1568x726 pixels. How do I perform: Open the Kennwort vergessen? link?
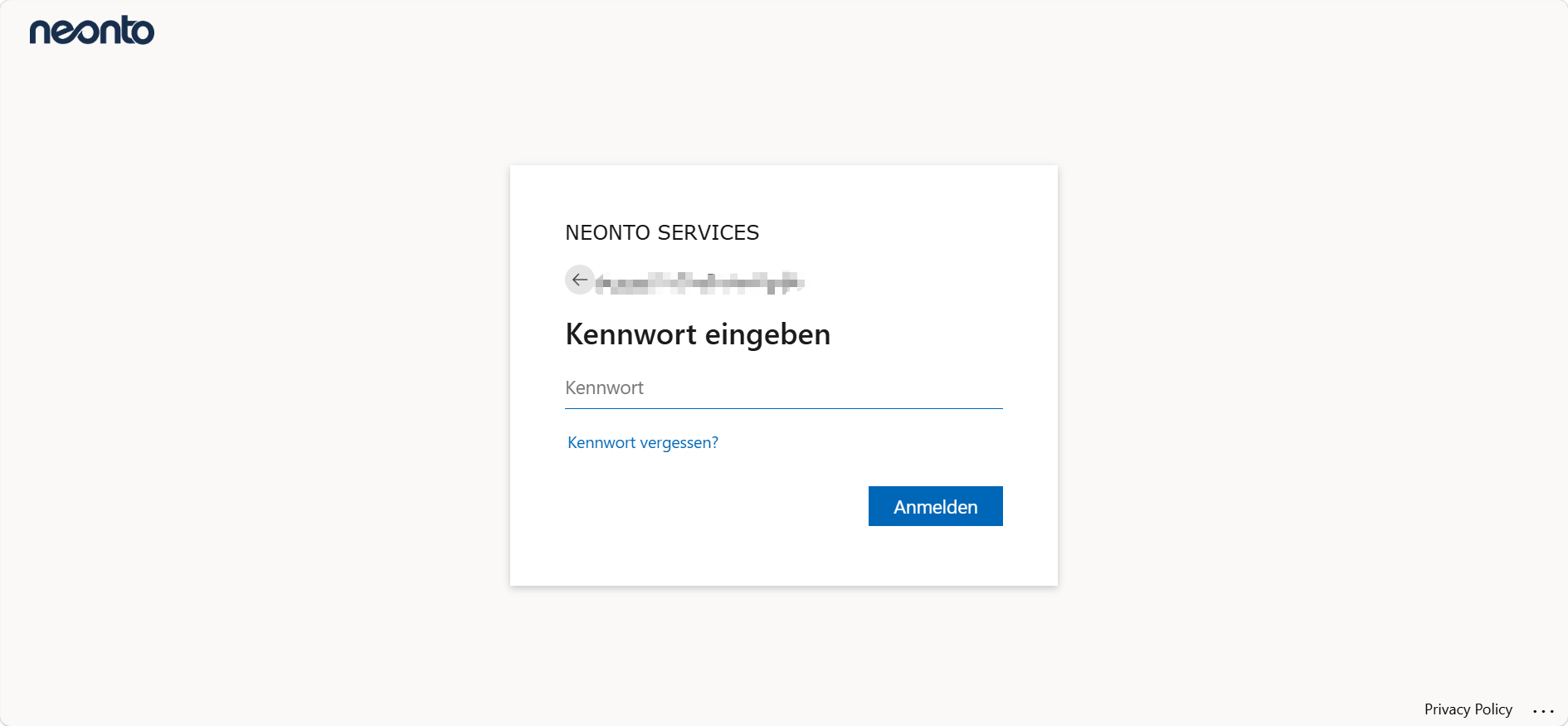643,442
